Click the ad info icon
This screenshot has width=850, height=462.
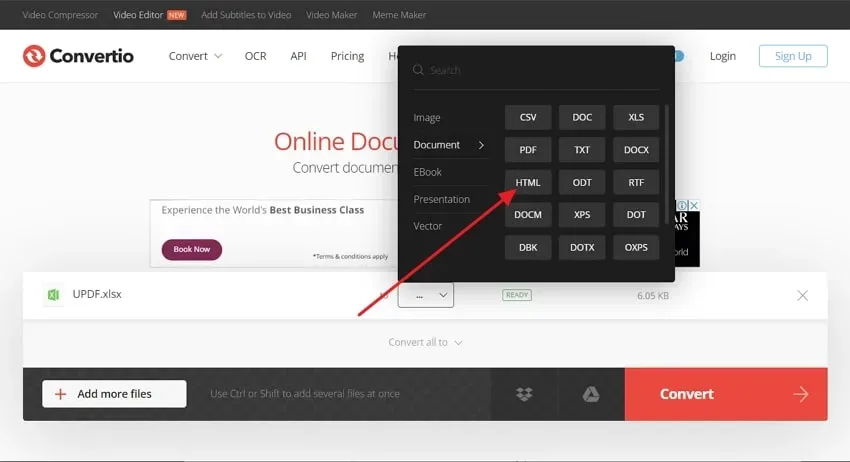[682, 206]
